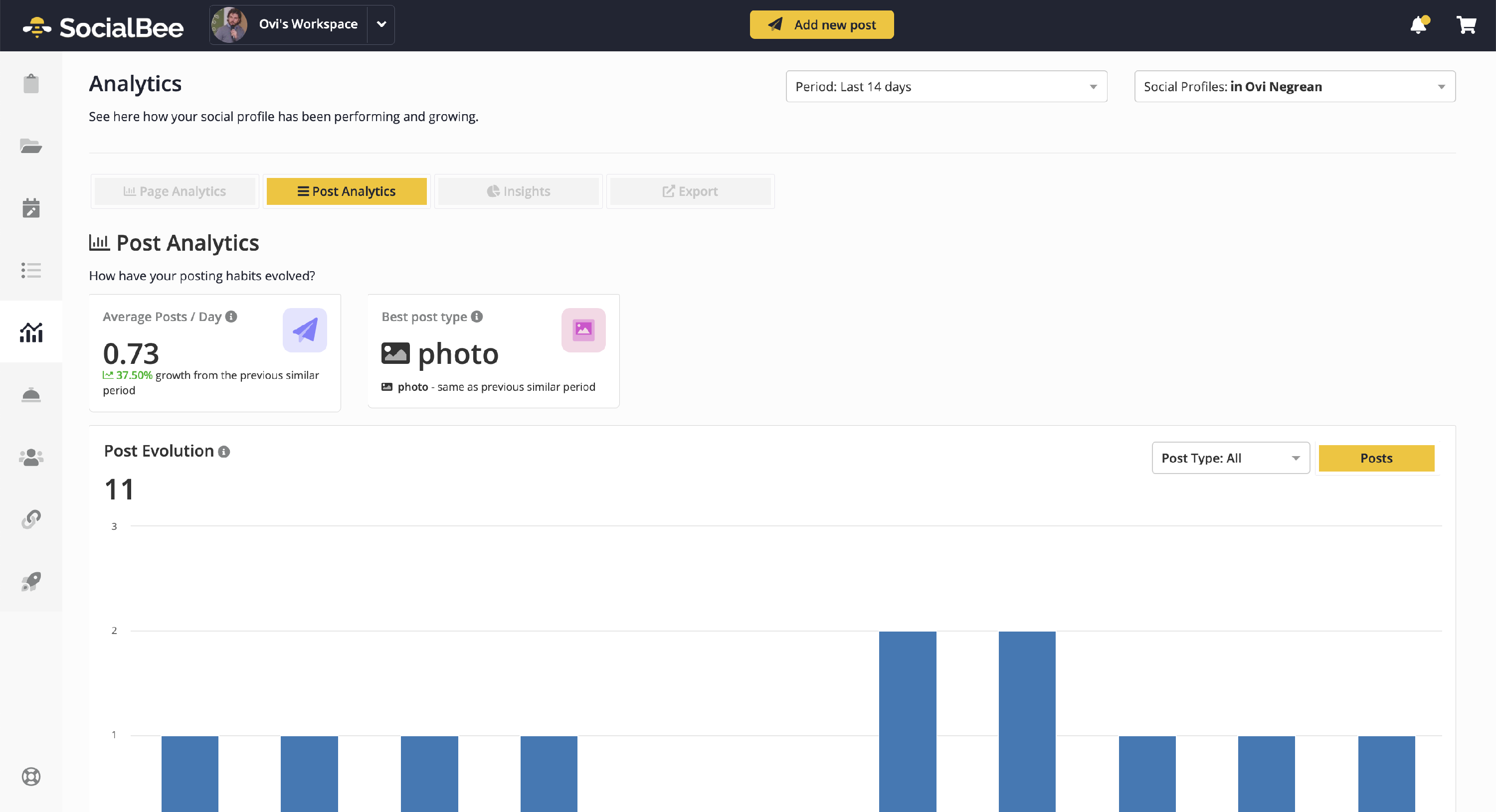Open the concierge bell sidebar icon
Image resolution: width=1496 pixels, height=812 pixels.
(x=31, y=395)
